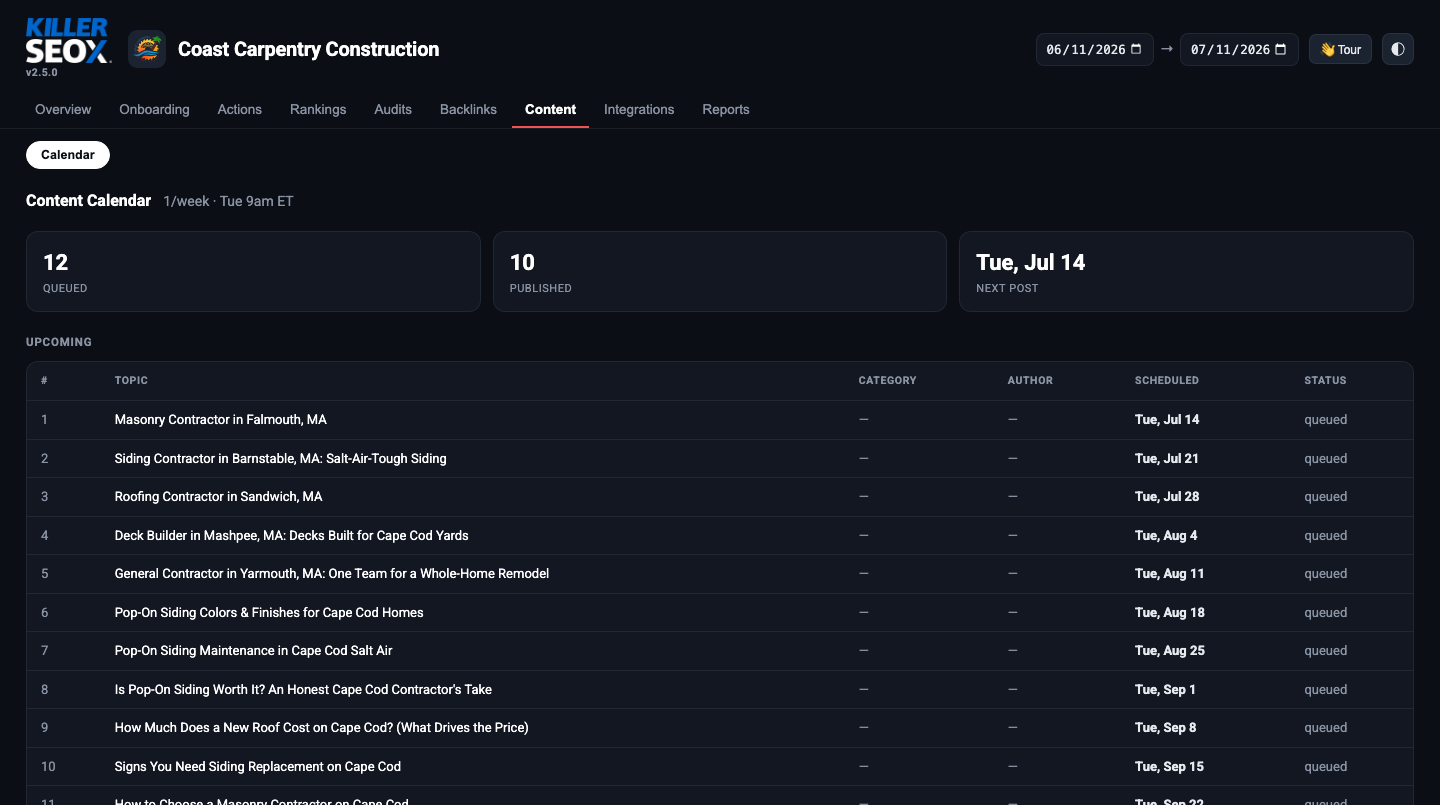Select topic General Contractor in Yarmouth, MA
This screenshot has width=1440, height=805.
click(x=332, y=574)
